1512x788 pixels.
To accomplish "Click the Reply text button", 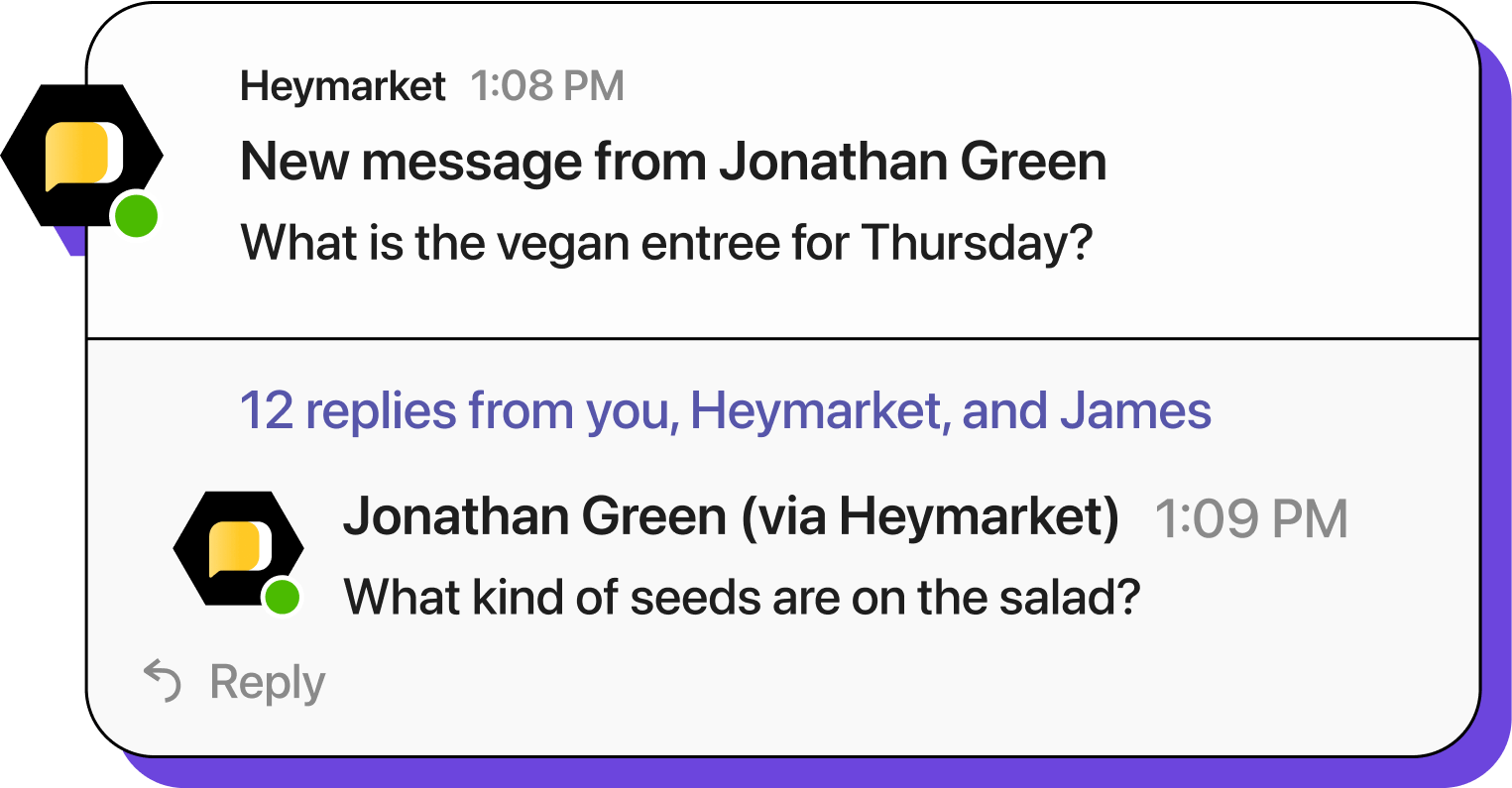I will tap(267, 683).
